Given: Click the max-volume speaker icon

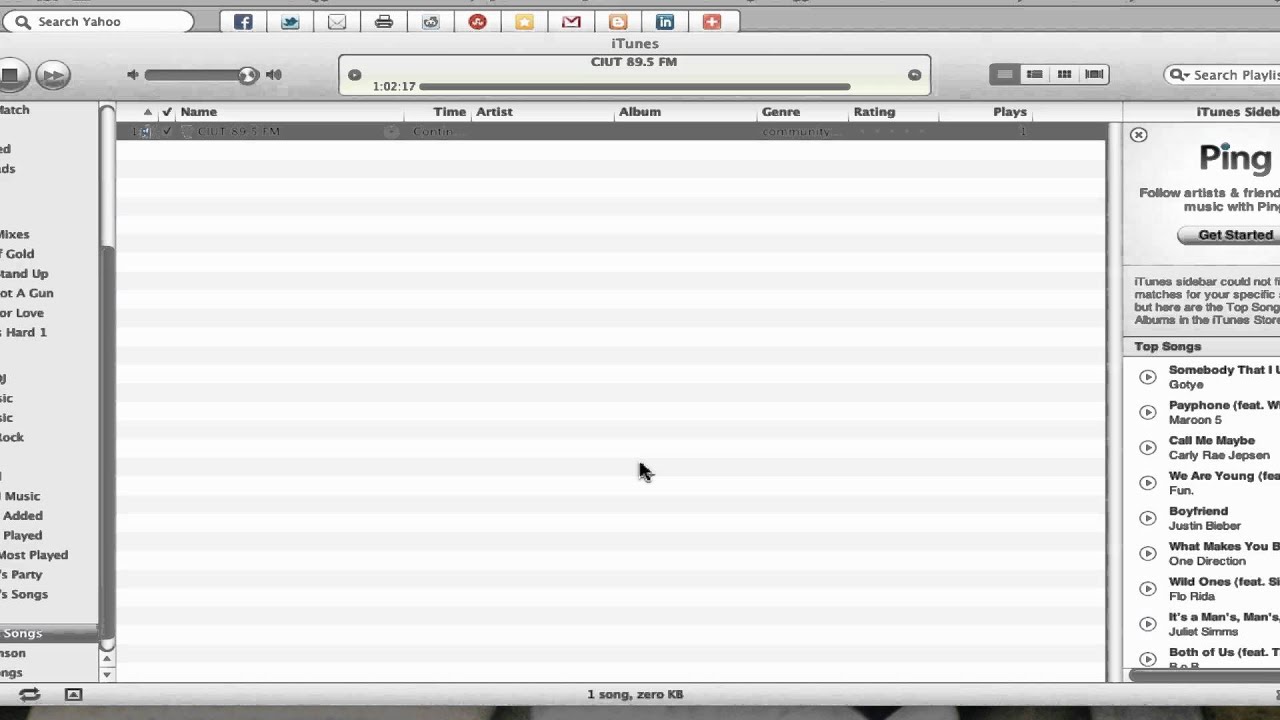Looking at the screenshot, I should tap(274, 74).
